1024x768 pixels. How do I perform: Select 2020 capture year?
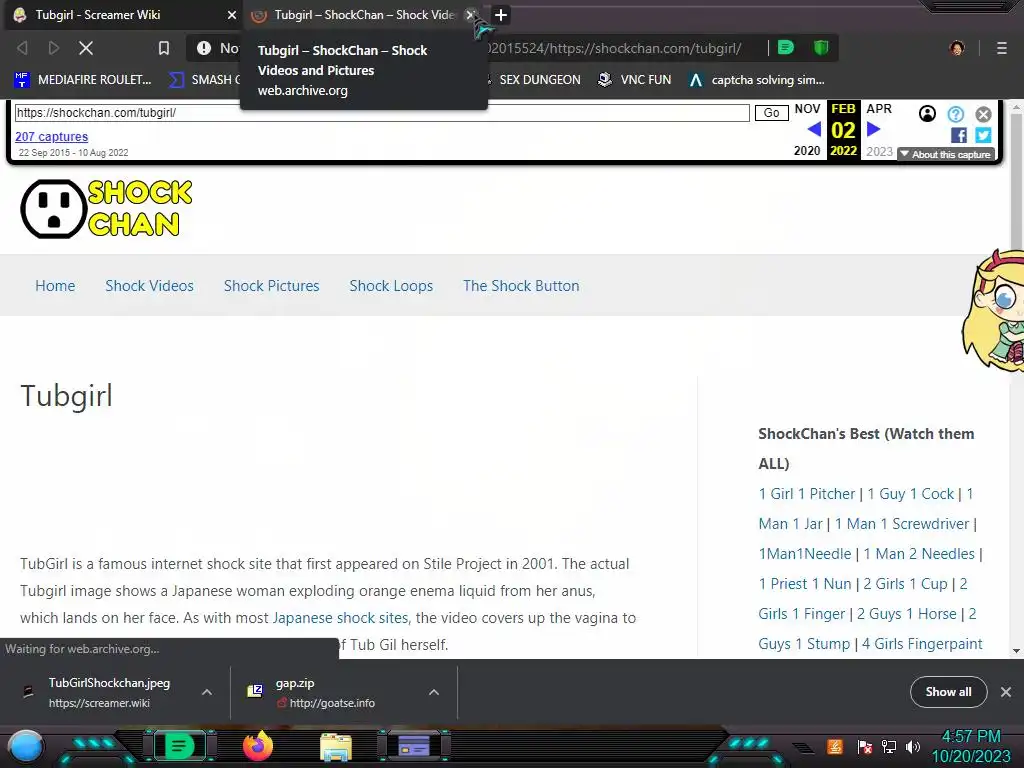coord(807,151)
